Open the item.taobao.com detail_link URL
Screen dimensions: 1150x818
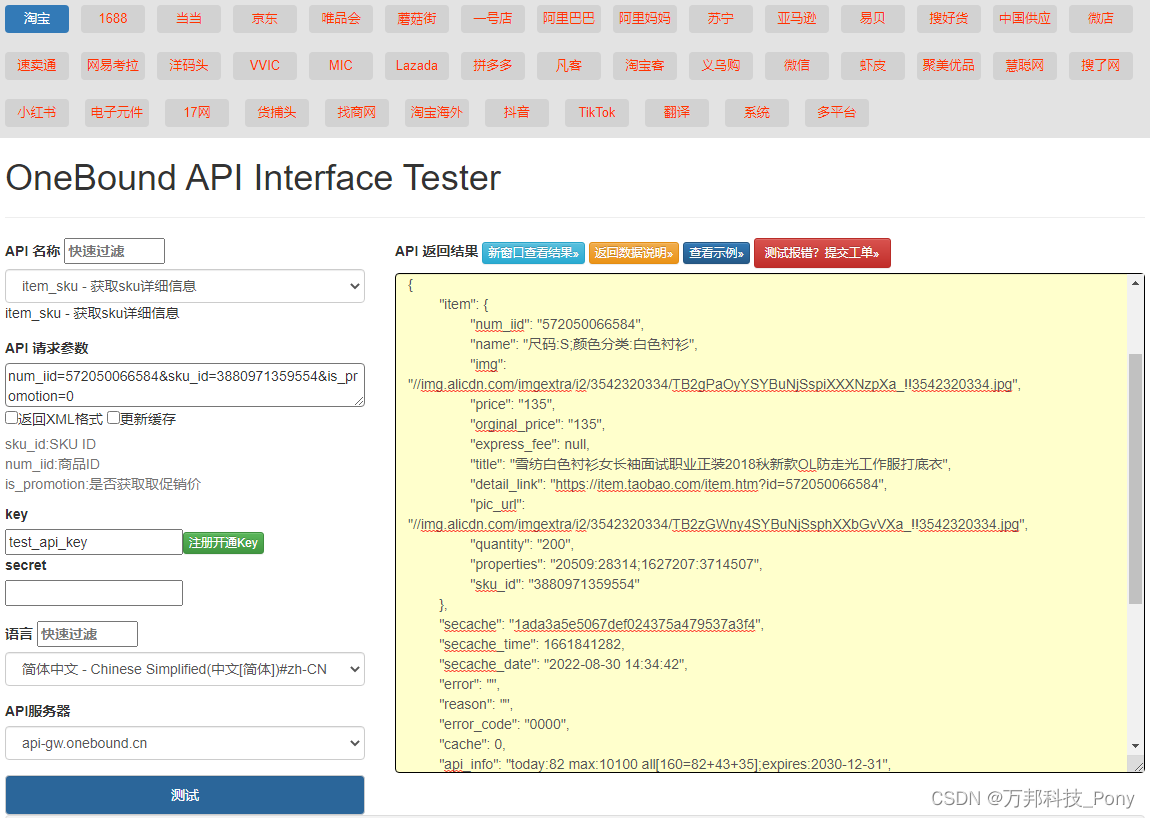[x=717, y=484]
